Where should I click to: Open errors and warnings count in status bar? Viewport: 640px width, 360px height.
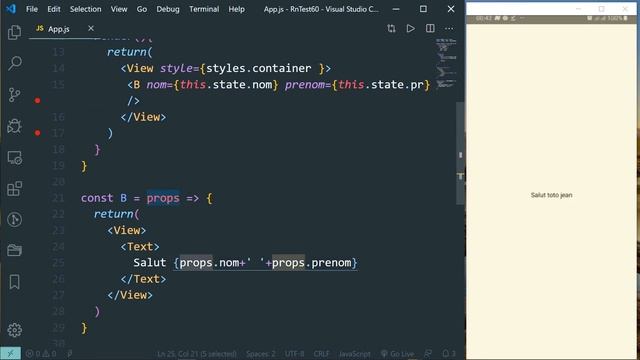coord(41,353)
